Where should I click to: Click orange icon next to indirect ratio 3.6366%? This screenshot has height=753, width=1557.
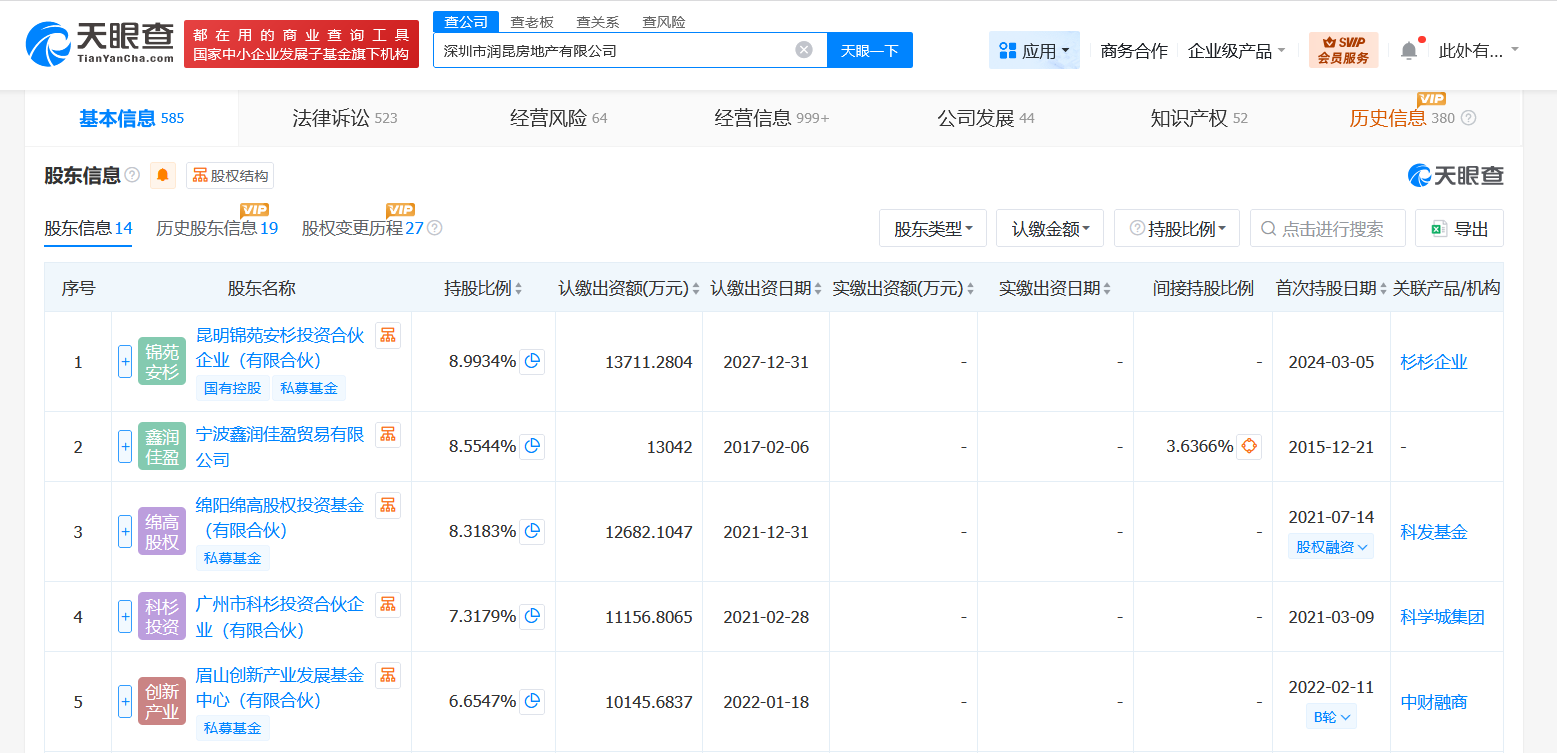click(1248, 447)
